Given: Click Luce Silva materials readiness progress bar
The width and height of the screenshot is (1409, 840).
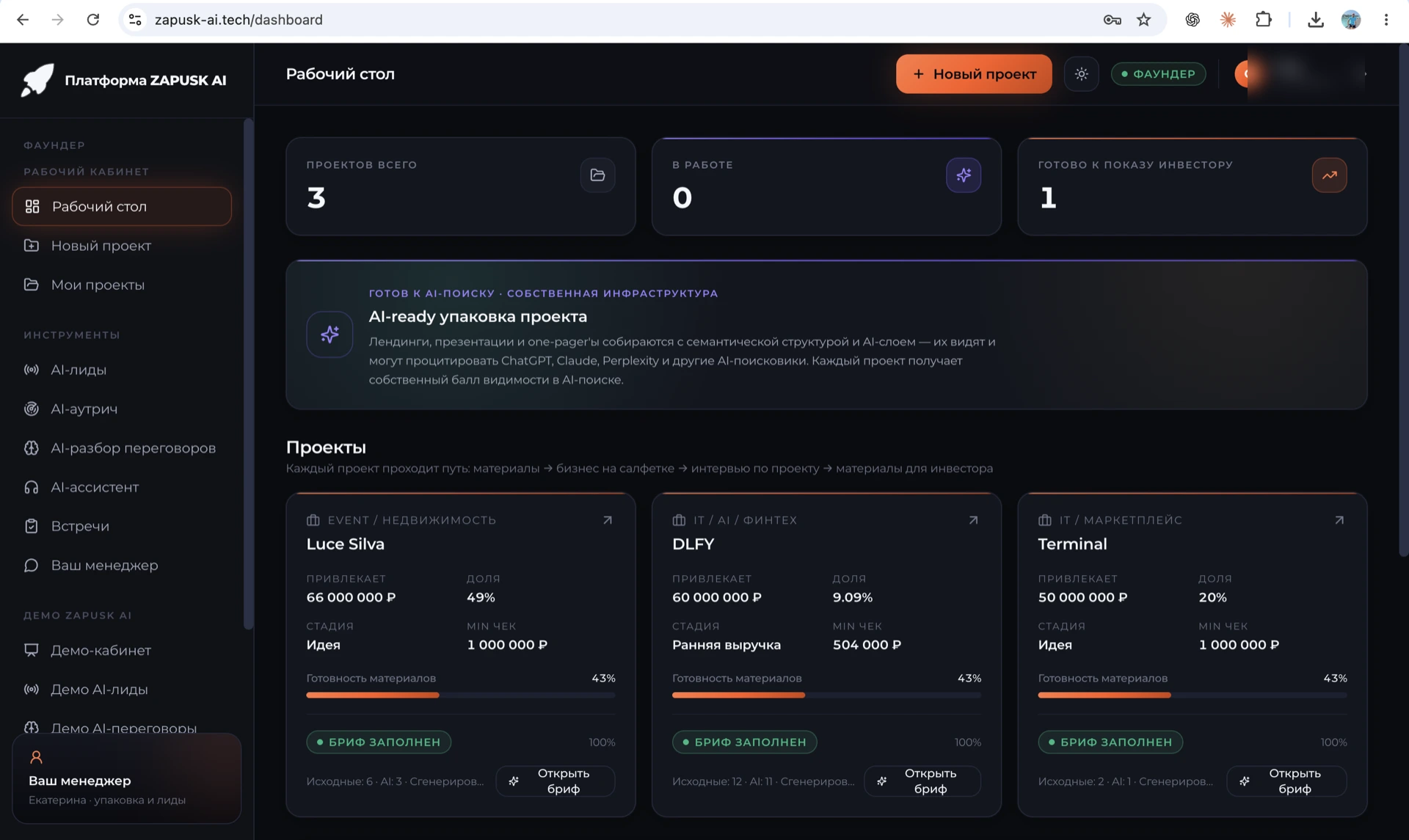Looking at the screenshot, I should pos(461,695).
